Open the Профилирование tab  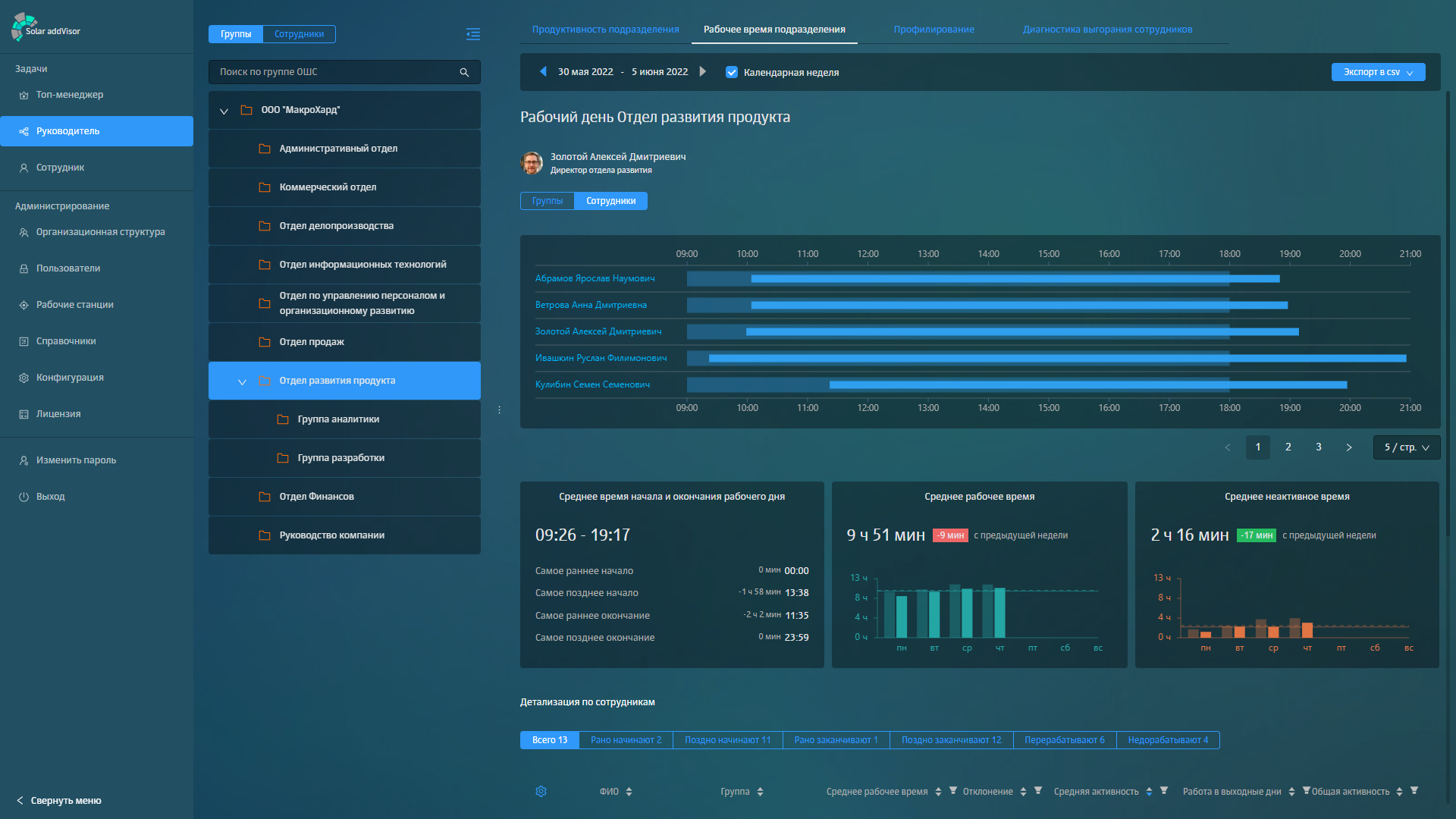coord(934,30)
